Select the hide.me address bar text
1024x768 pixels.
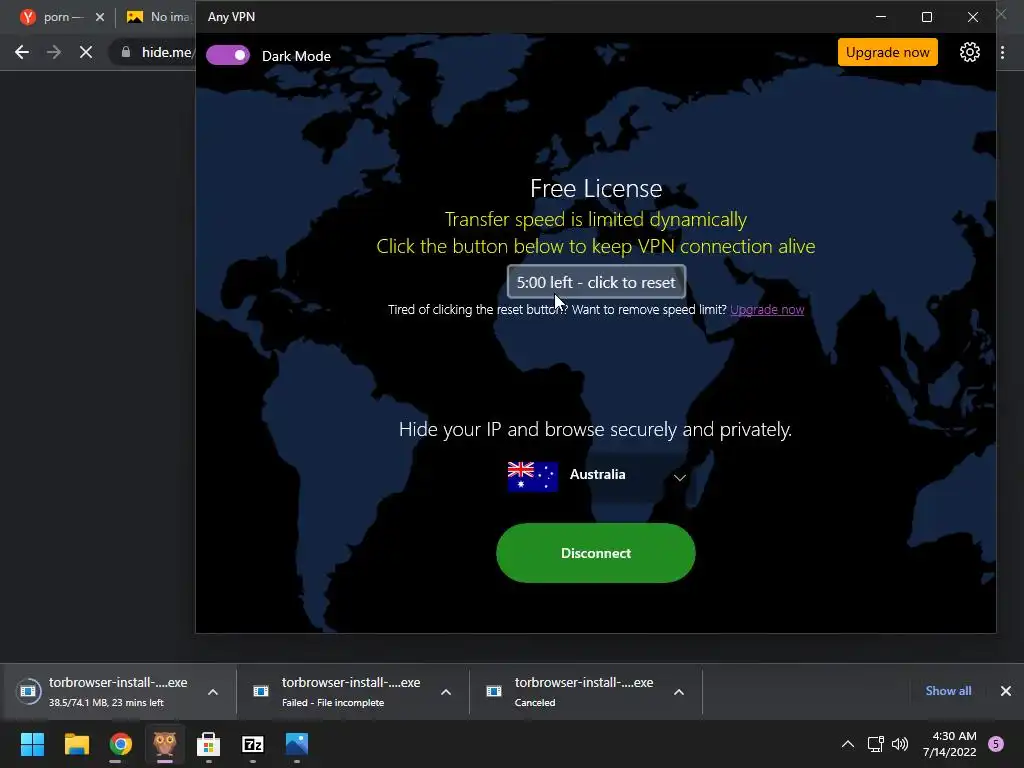pos(167,52)
